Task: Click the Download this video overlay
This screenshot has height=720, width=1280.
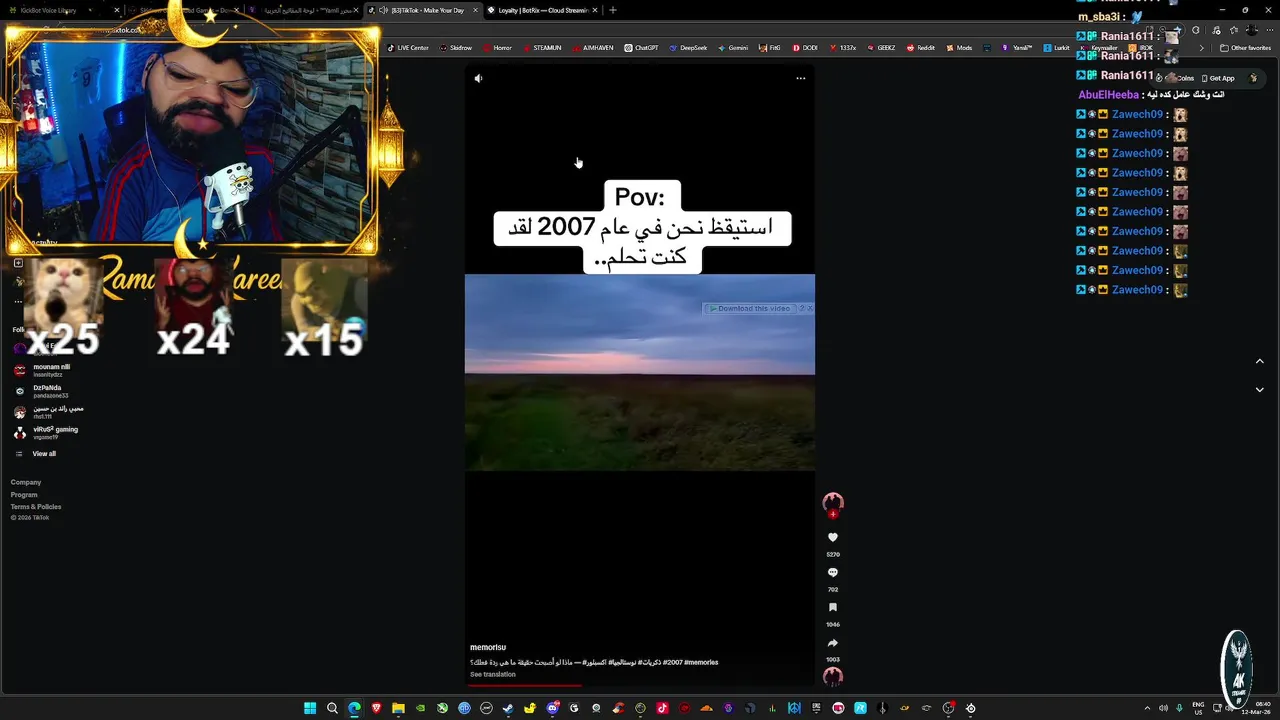Action: pos(751,308)
